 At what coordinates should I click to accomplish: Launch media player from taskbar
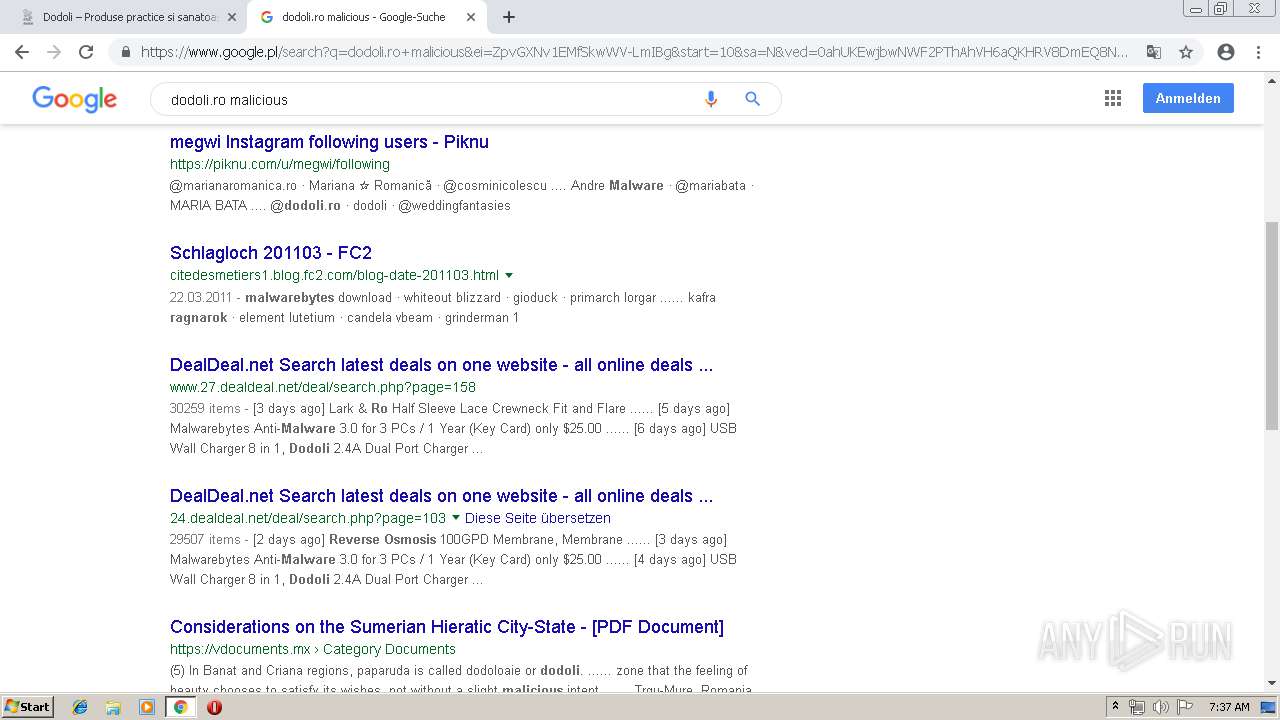coord(146,707)
